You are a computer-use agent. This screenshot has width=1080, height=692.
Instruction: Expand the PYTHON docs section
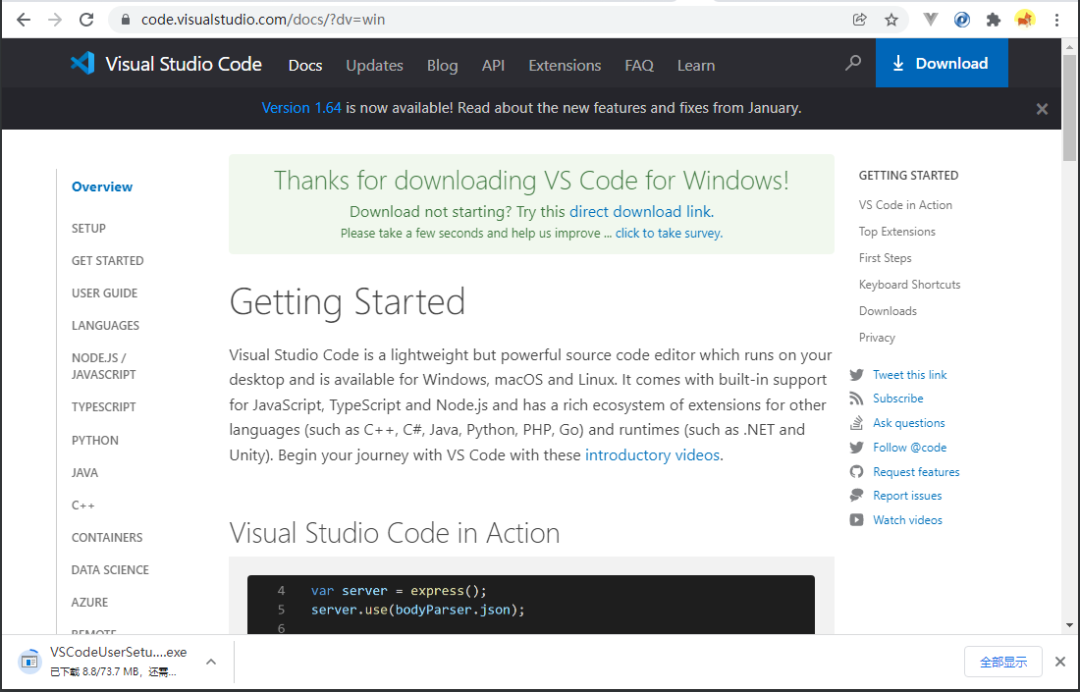(x=95, y=440)
